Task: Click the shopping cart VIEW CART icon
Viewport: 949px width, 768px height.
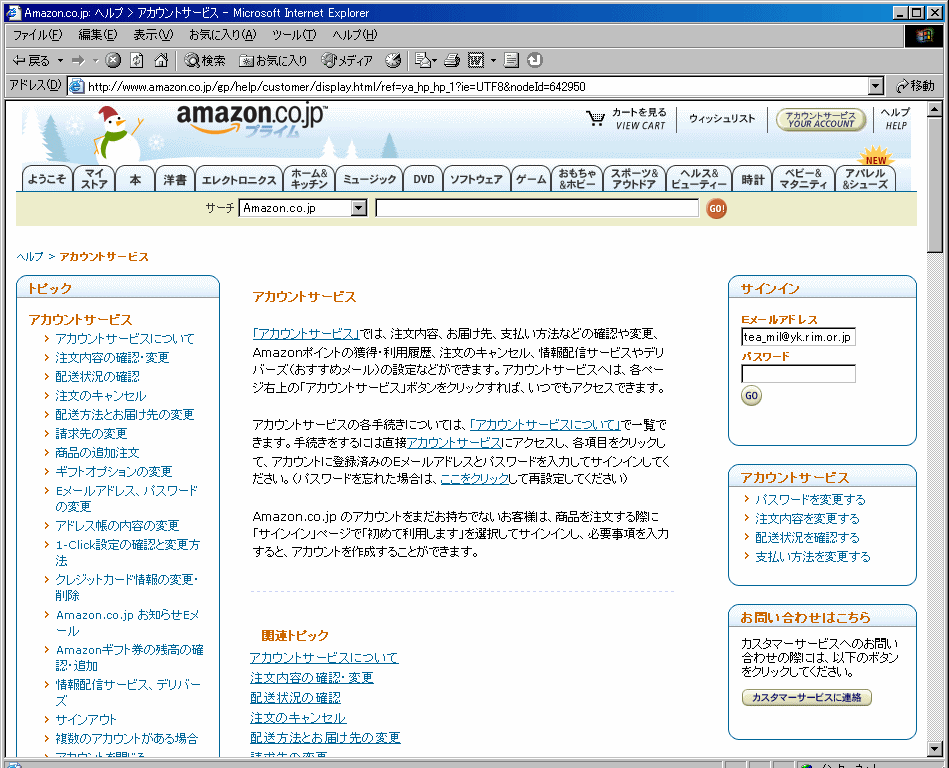Action: click(x=596, y=119)
